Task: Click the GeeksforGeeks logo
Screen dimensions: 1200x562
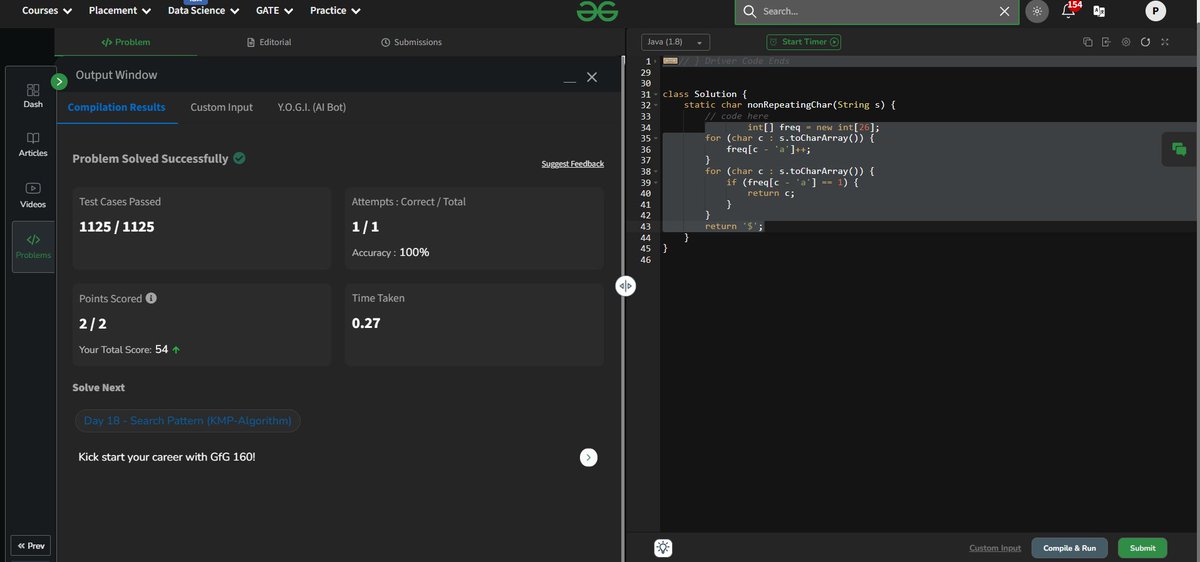Action: click(597, 11)
